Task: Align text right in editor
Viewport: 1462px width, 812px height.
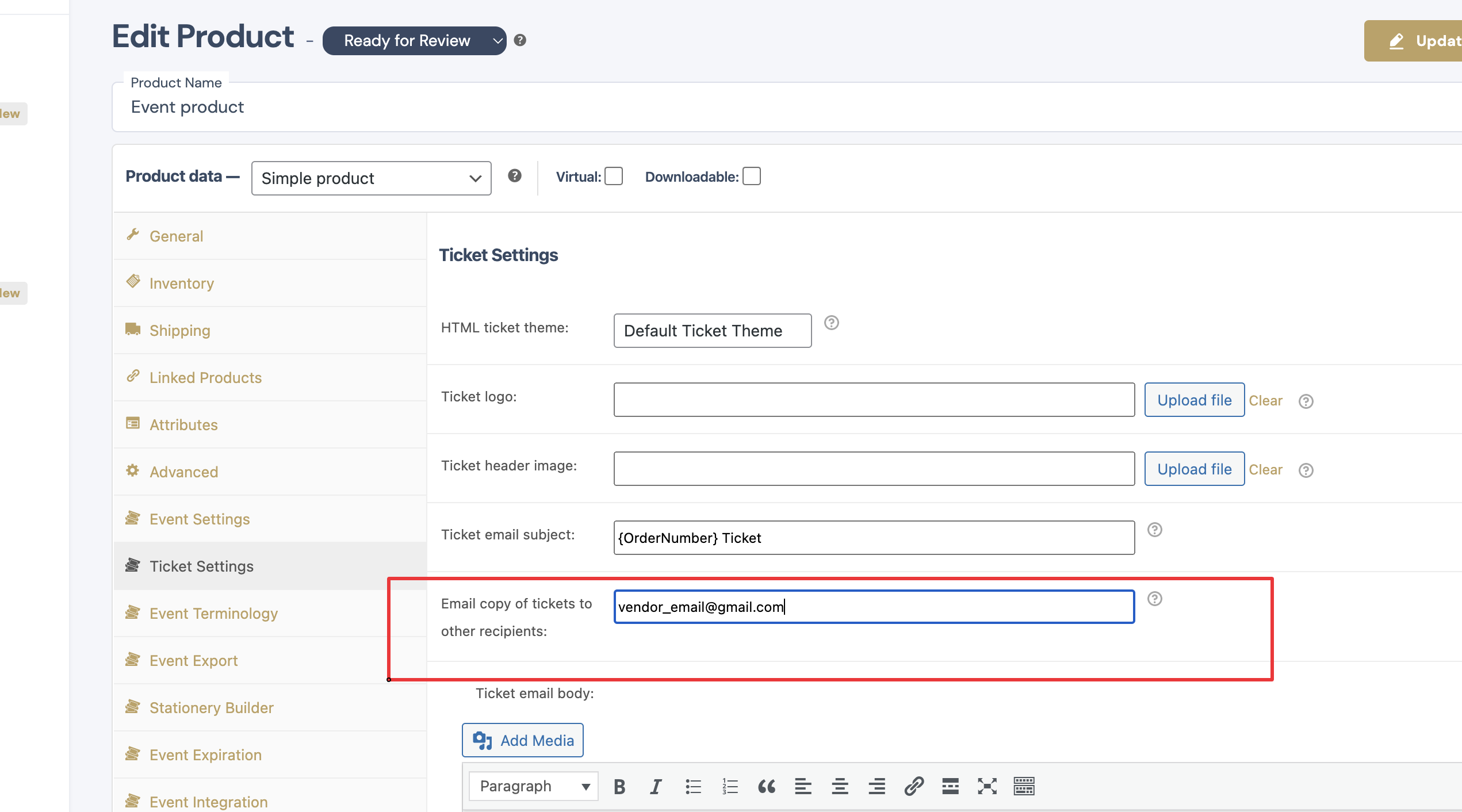Action: (x=877, y=786)
